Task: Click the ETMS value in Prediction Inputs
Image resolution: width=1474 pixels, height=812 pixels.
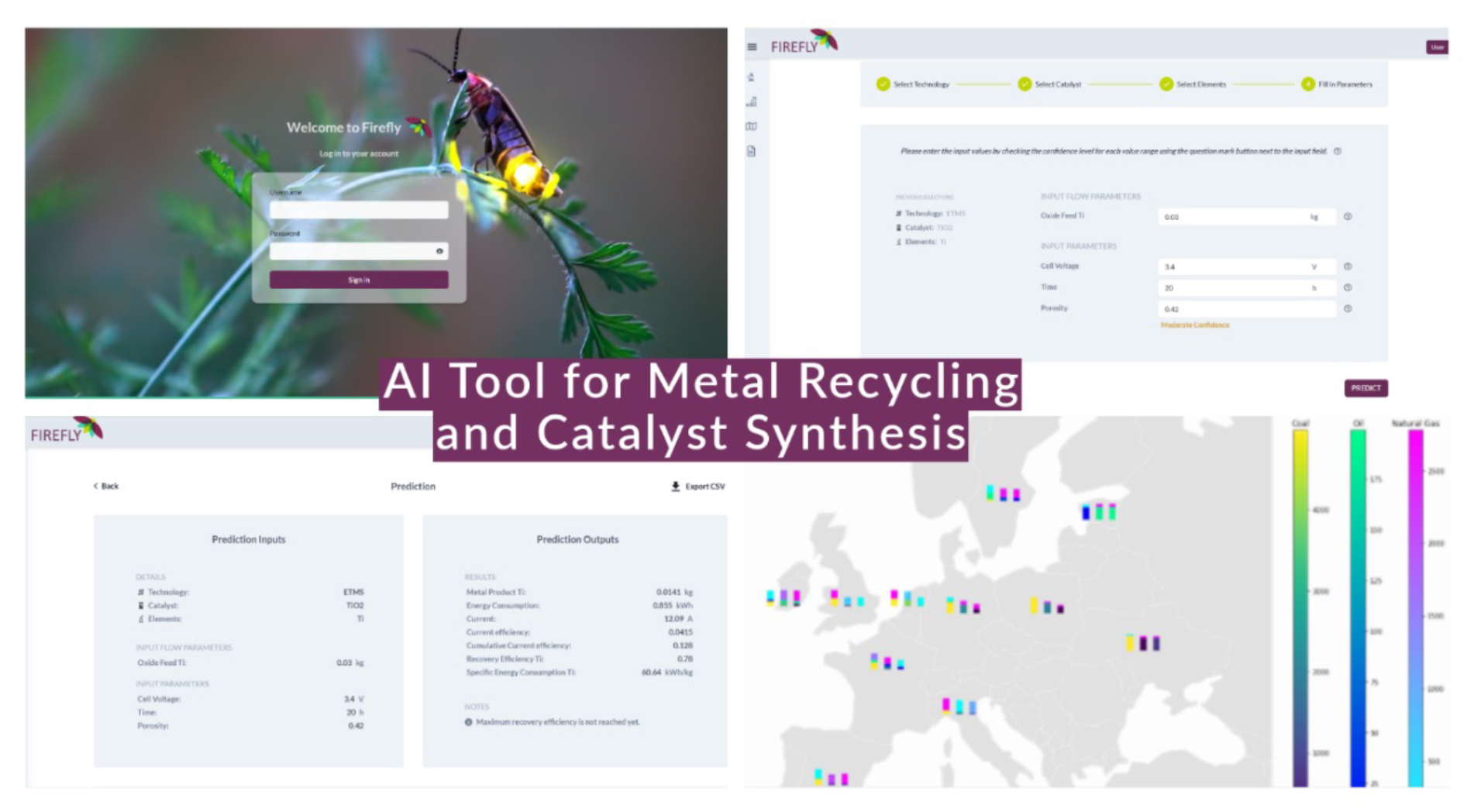Action: 353,592
